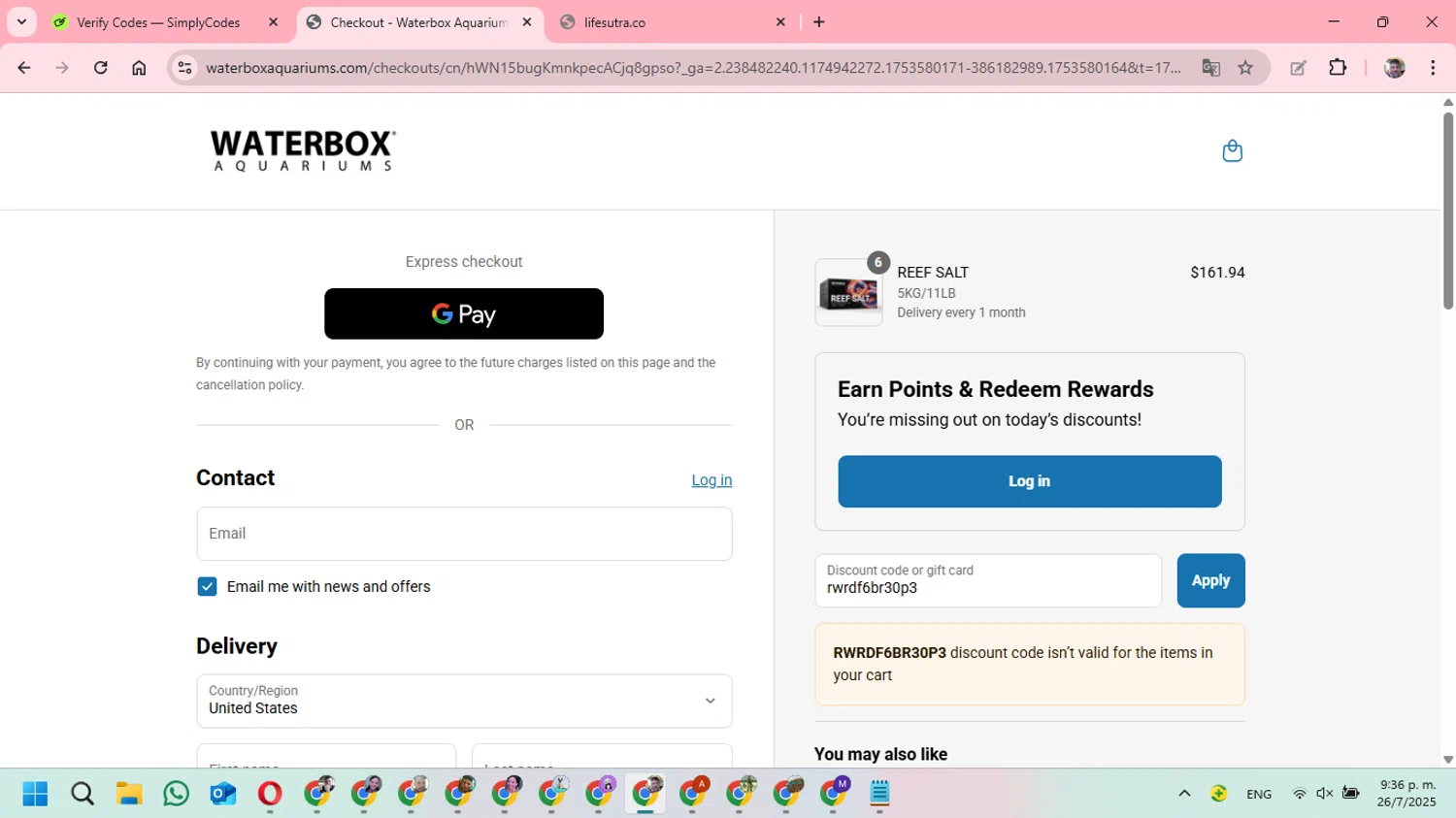Open Chrome three-dot menu
This screenshot has width=1456, height=818.
(1433, 68)
